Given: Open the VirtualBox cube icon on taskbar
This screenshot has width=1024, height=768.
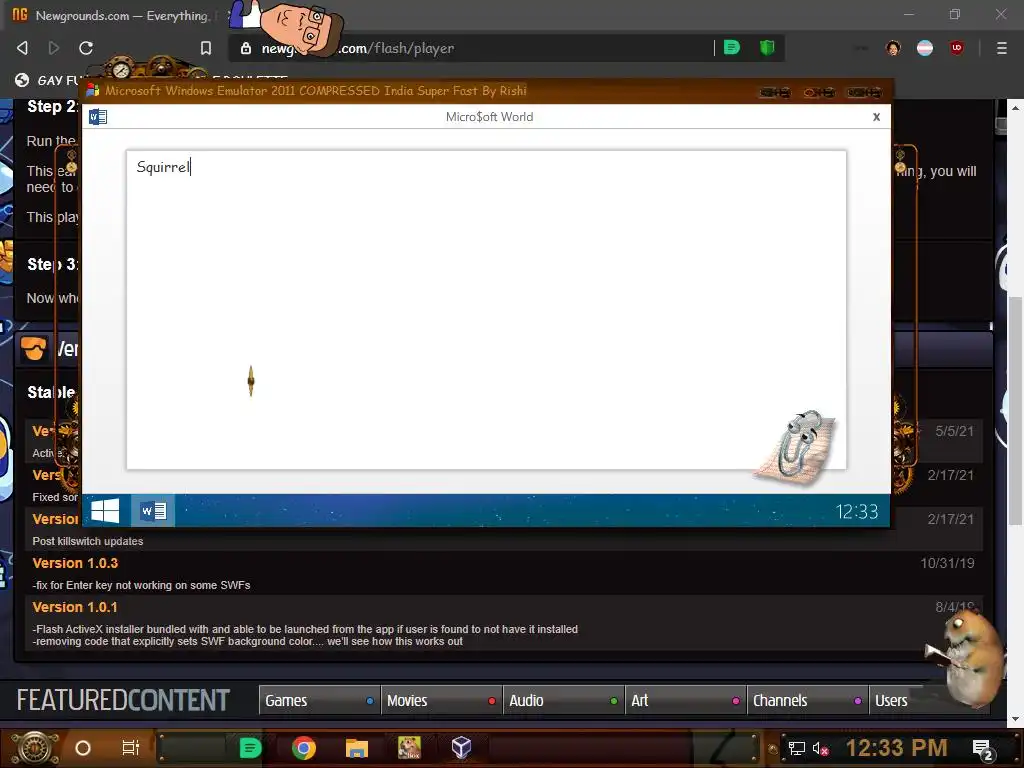Looking at the screenshot, I should tap(462, 748).
